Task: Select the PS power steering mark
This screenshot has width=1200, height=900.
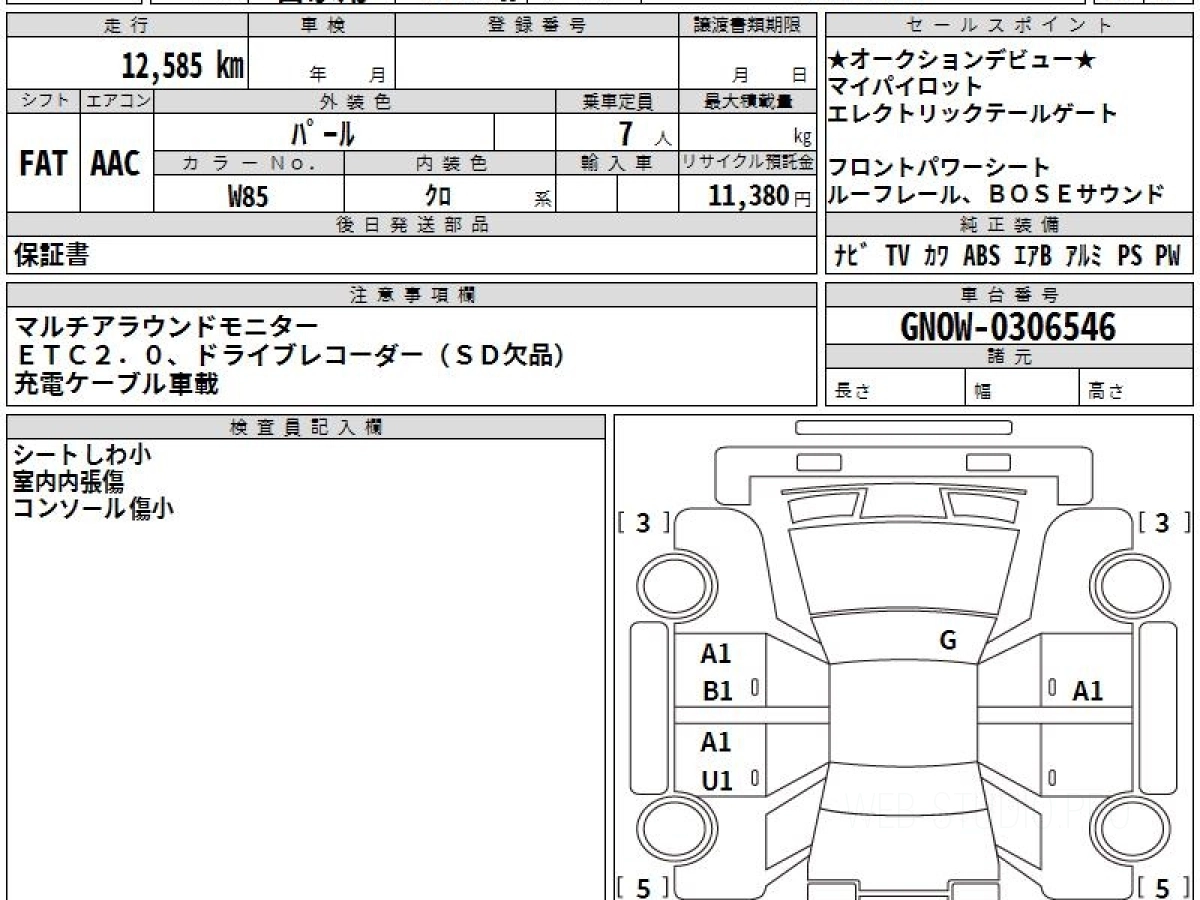Action: tap(1130, 256)
